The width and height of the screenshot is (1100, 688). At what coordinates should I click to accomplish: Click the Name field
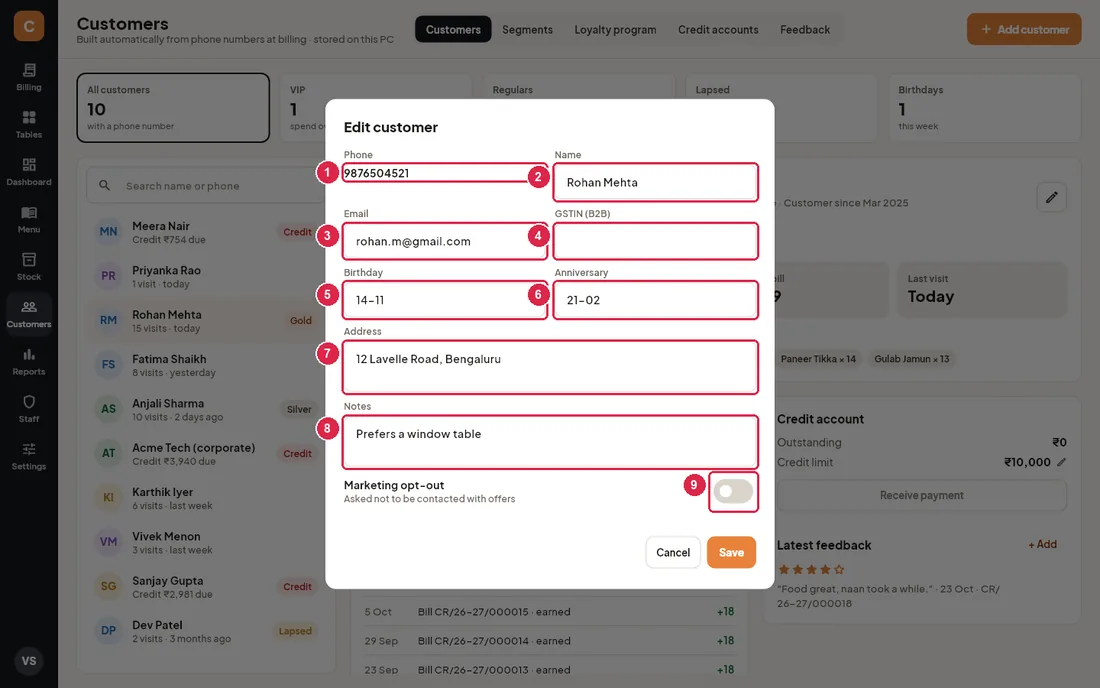655,182
